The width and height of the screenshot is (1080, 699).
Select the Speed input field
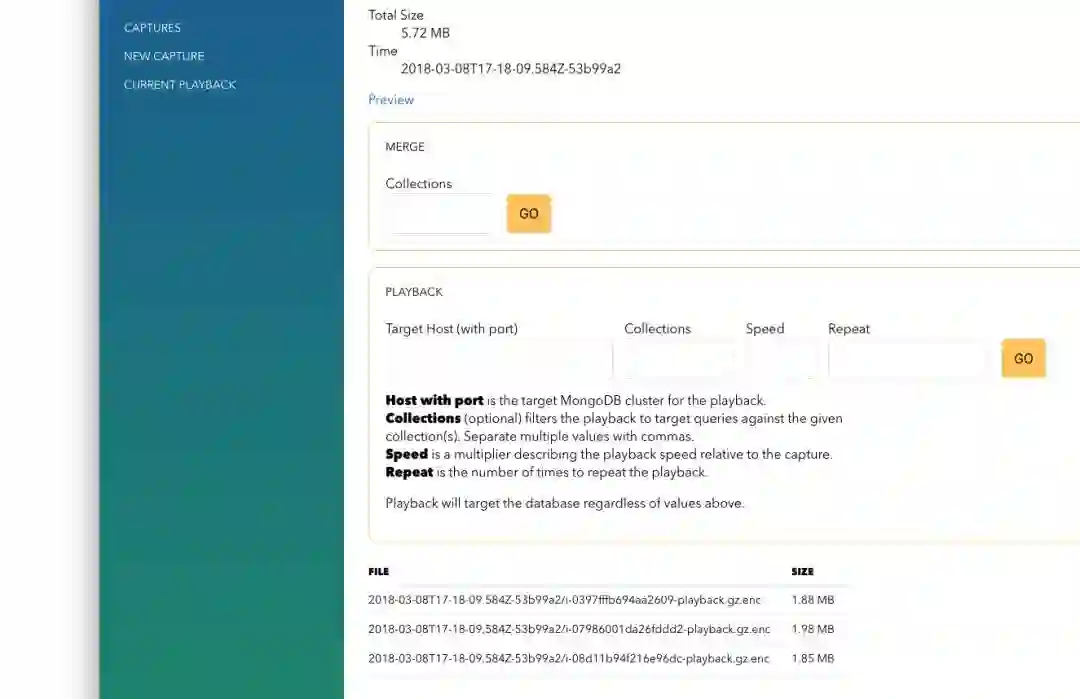point(781,359)
